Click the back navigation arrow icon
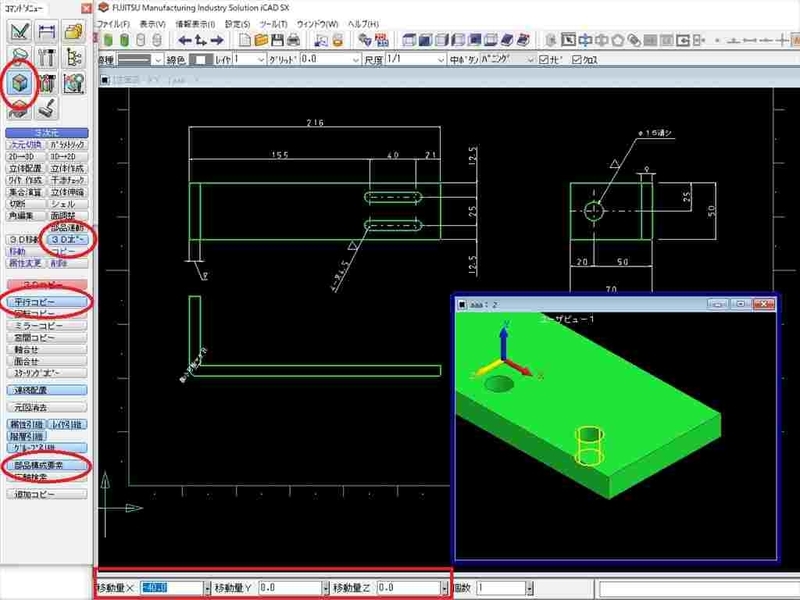 (x=184, y=41)
